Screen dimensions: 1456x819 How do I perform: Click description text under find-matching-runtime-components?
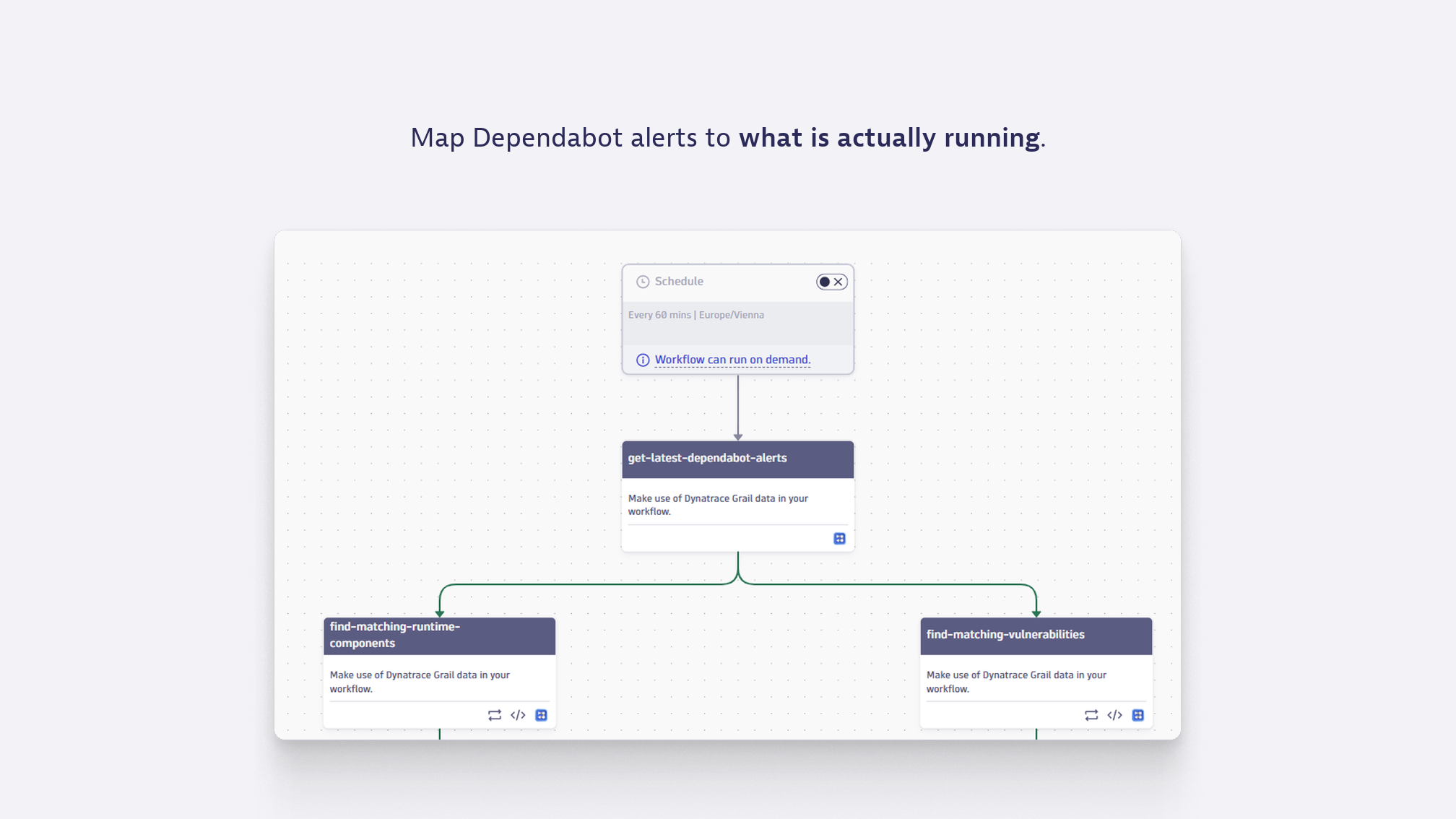(x=420, y=682)
